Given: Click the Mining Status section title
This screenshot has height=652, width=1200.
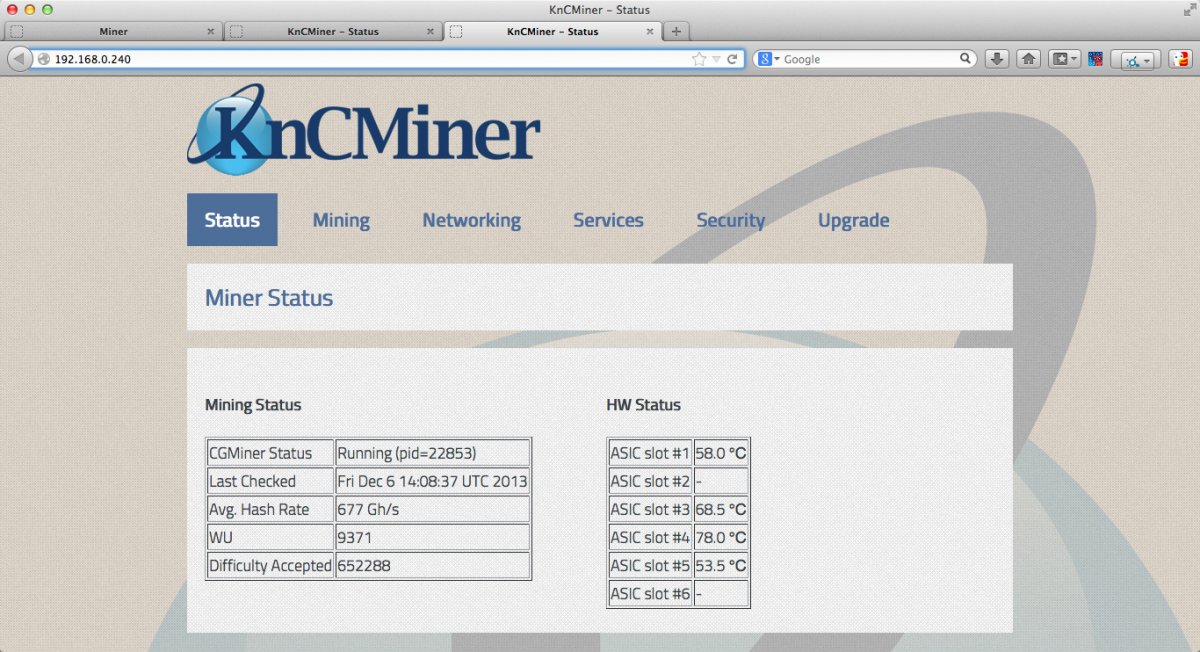Looking at the screenshot, I should (x=253, y=405).
